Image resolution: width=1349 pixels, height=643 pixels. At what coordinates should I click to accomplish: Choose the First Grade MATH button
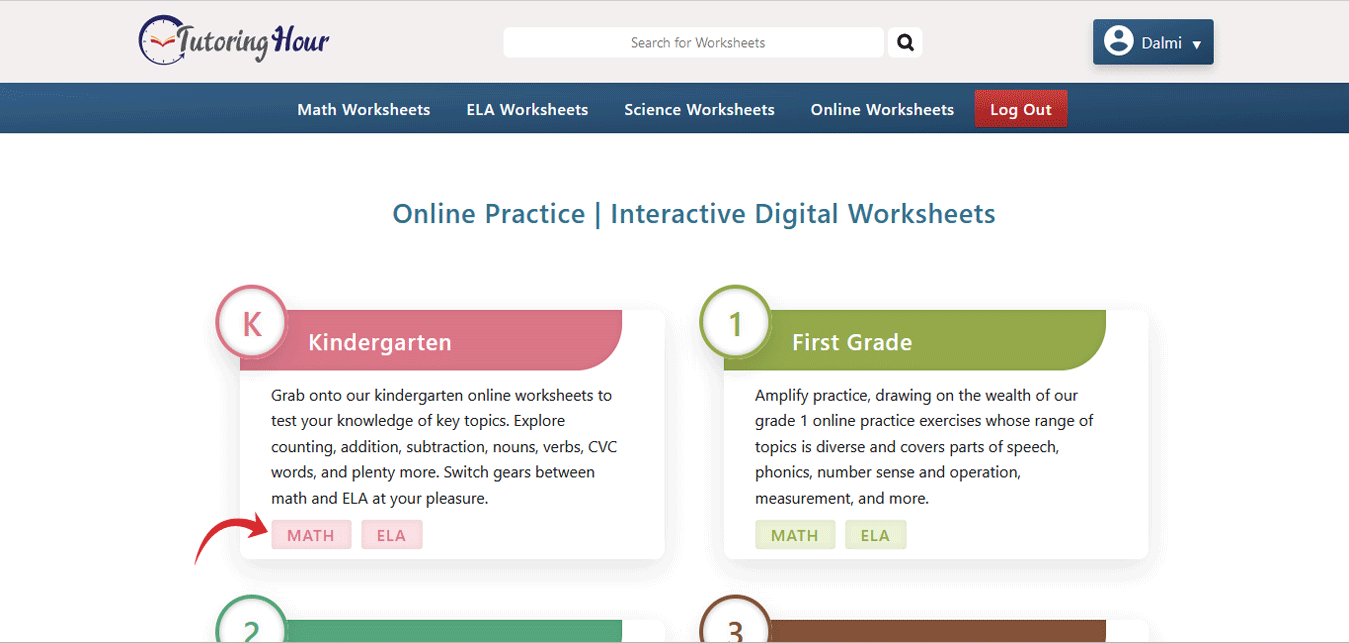[x=795, y=535]
